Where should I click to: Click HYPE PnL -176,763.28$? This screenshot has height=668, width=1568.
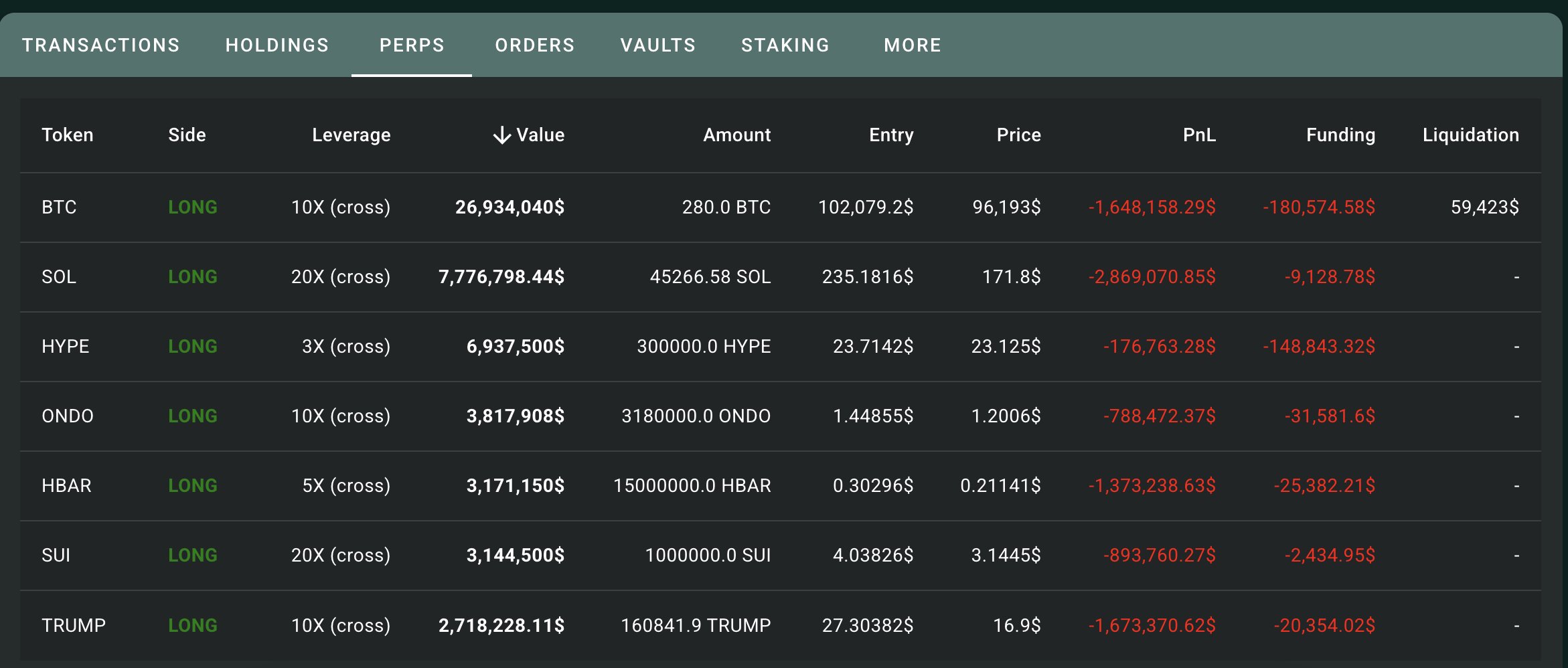click(1160, 347)
